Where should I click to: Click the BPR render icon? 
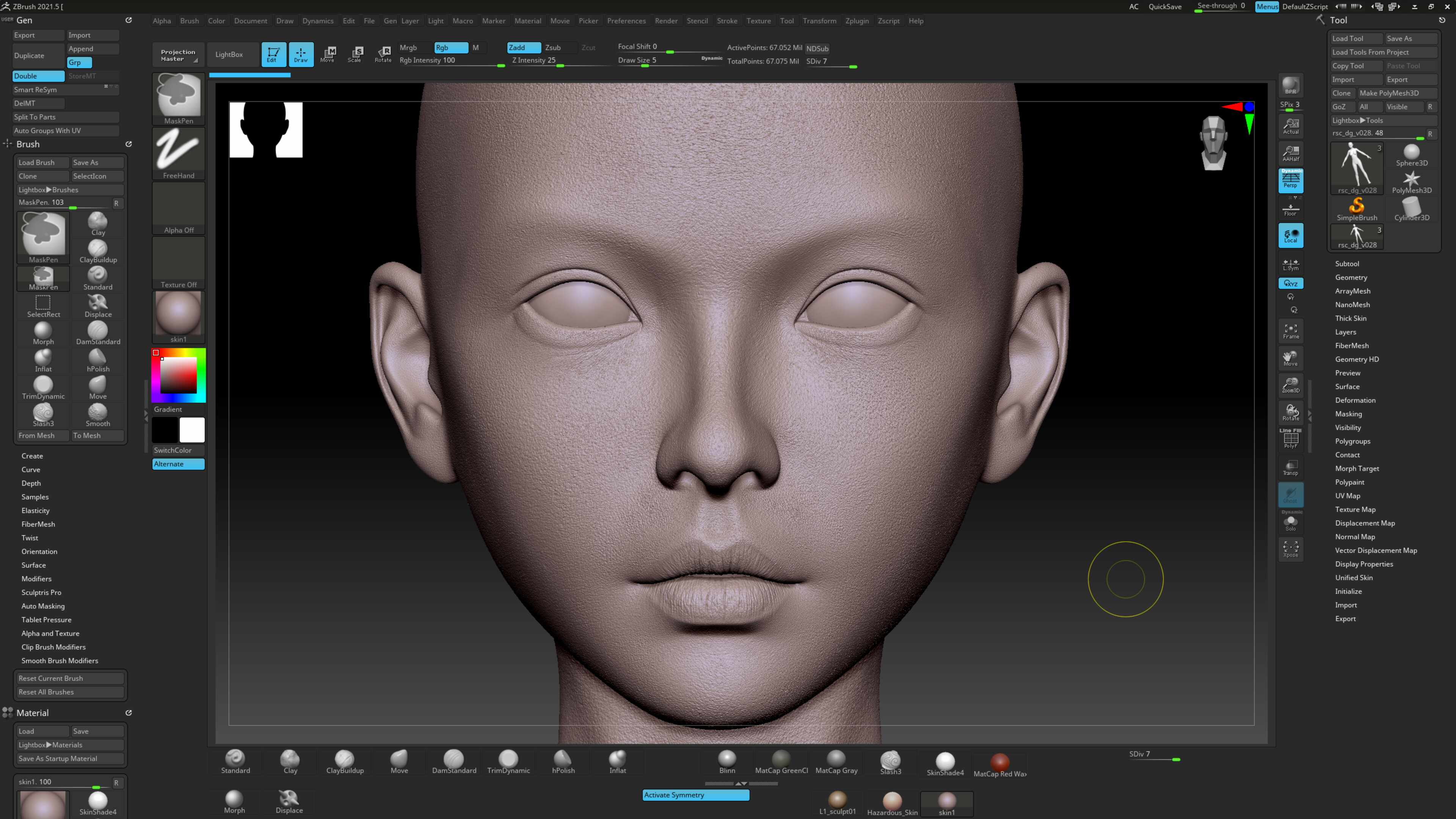click(x=1290, y=85)
